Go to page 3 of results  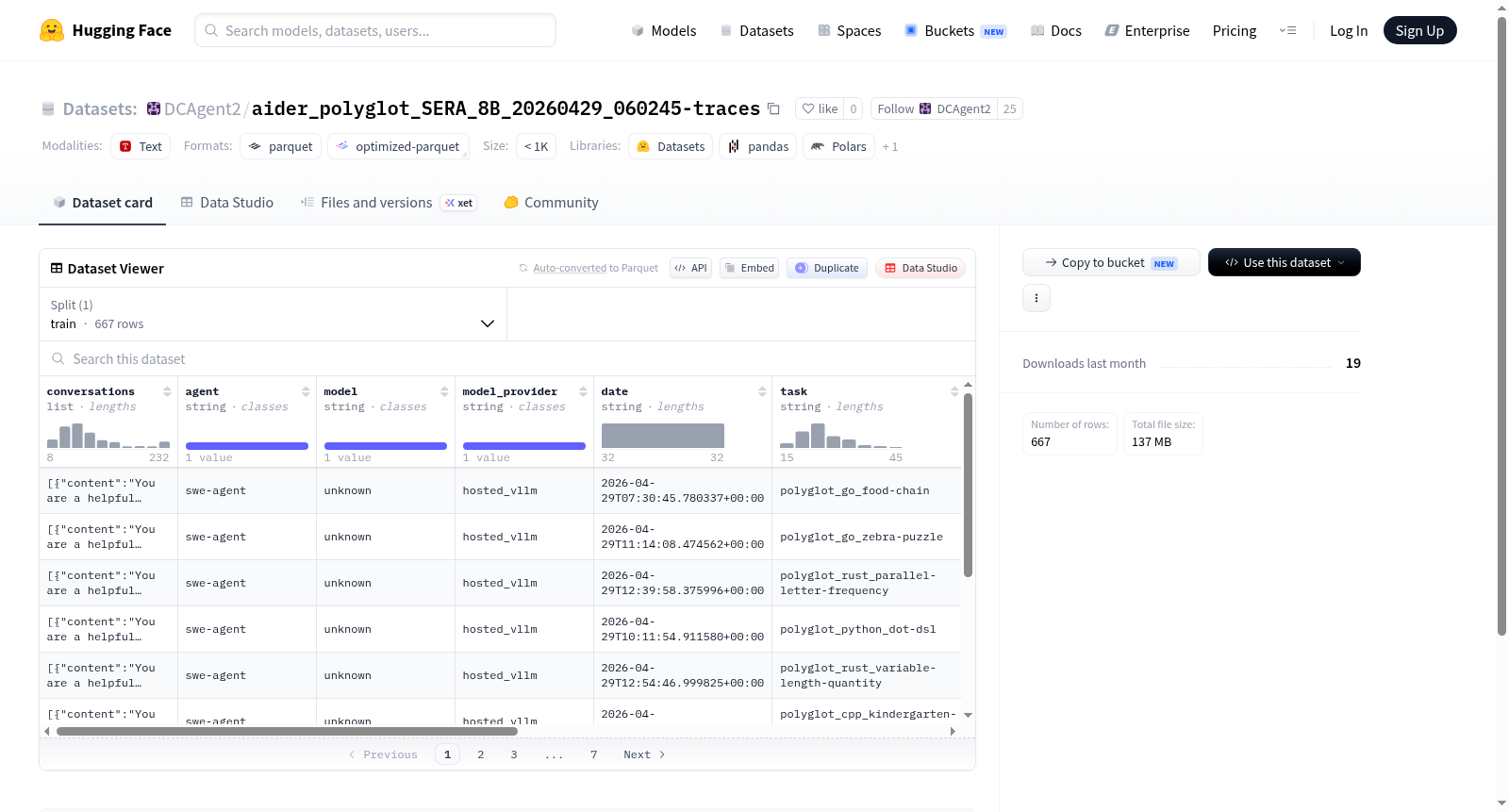[514, 754]
